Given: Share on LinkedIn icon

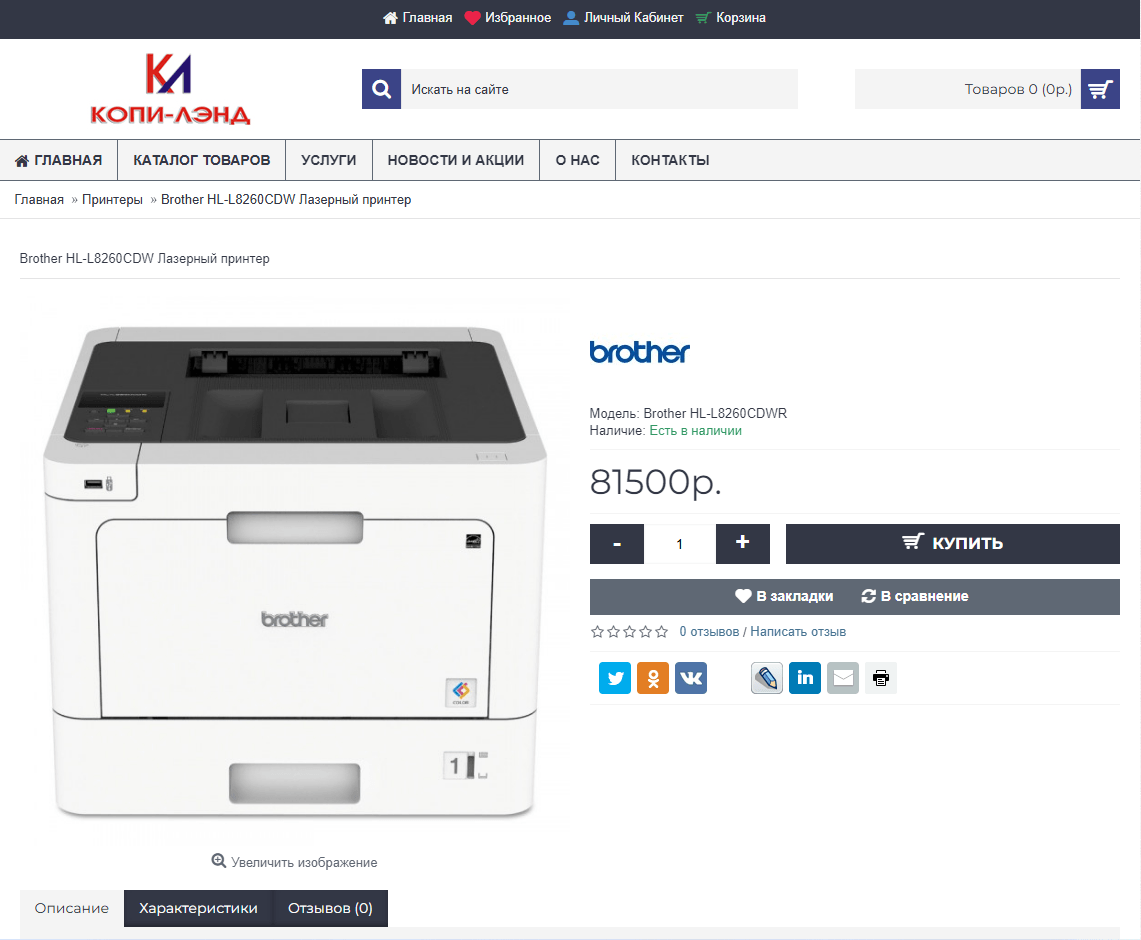Looking at the screenshot, I should pyautogui.click(x=805, y=678).
